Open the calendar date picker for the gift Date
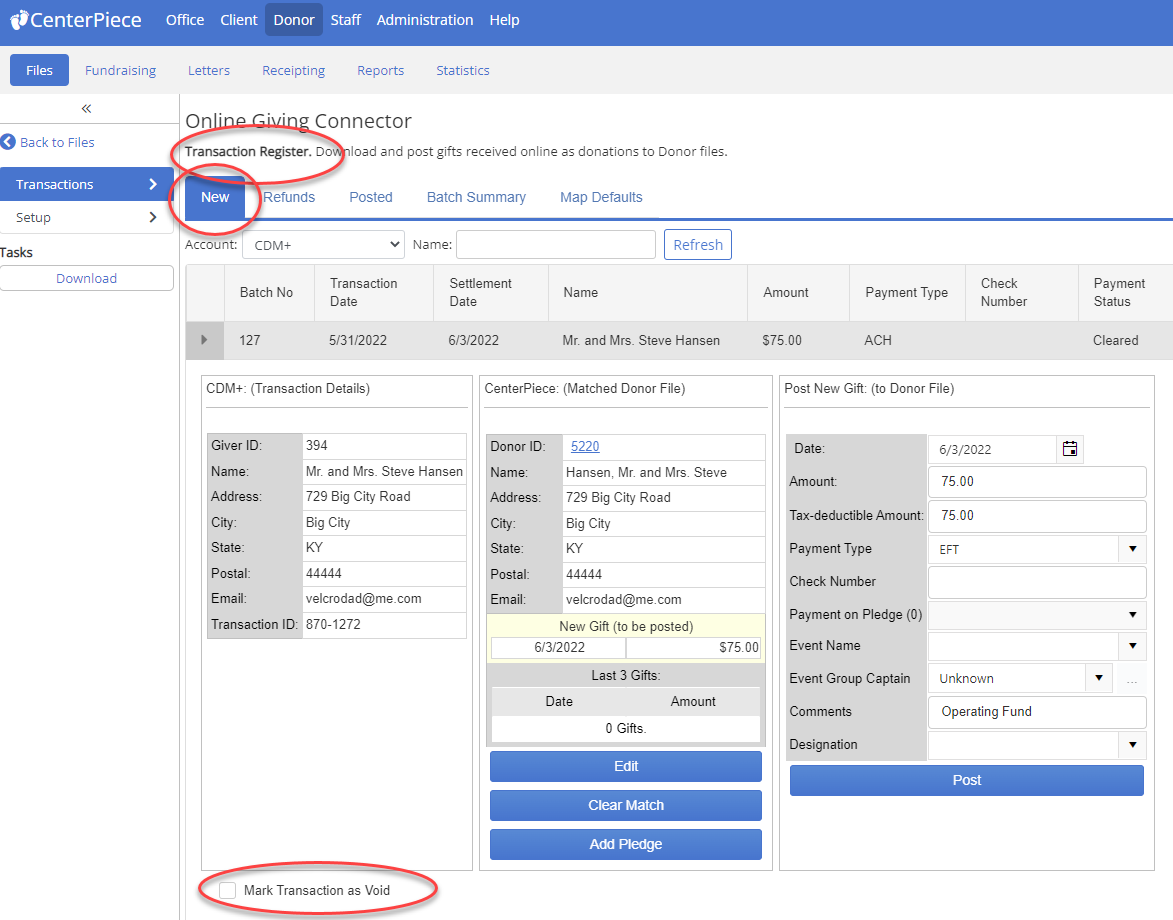 (1069, 449)
